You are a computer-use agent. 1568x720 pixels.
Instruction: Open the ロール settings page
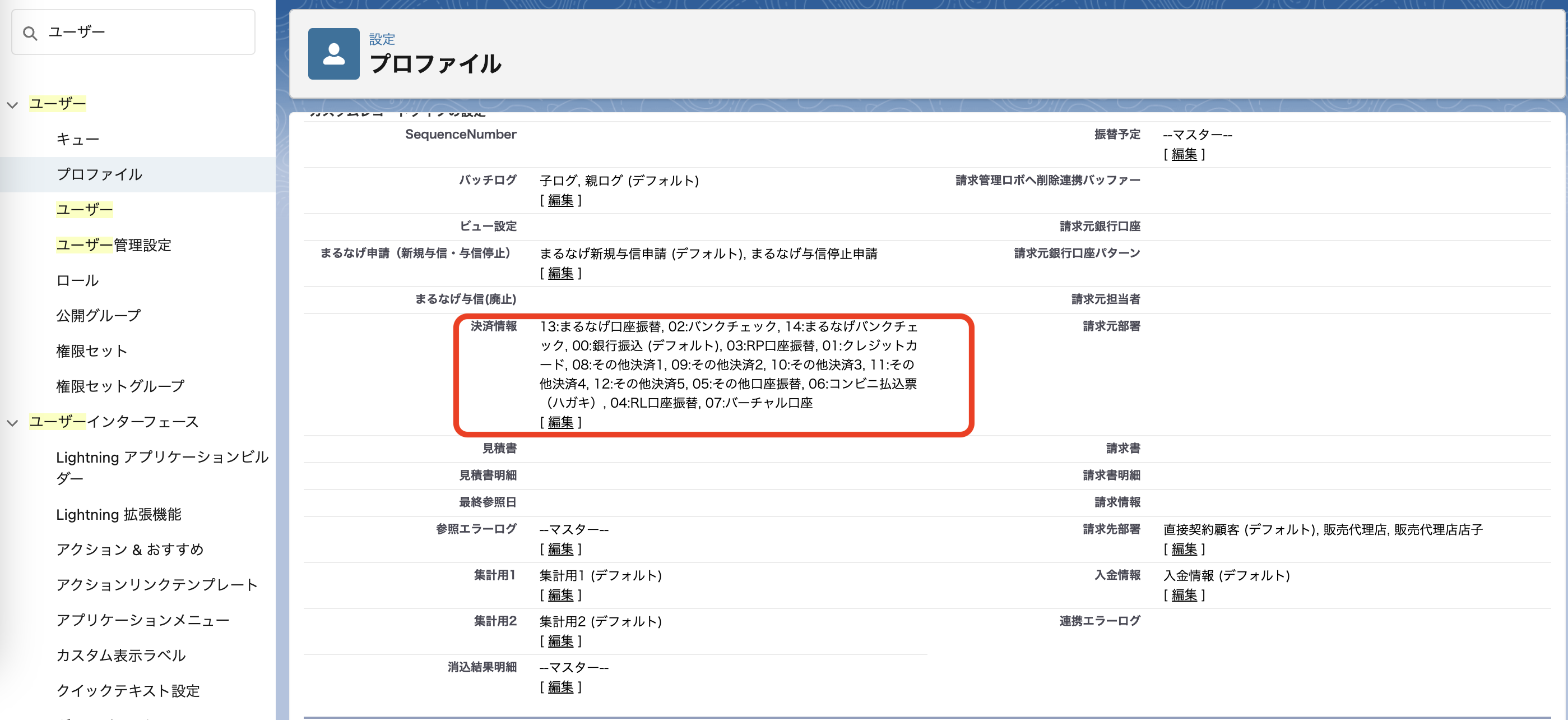77,280
